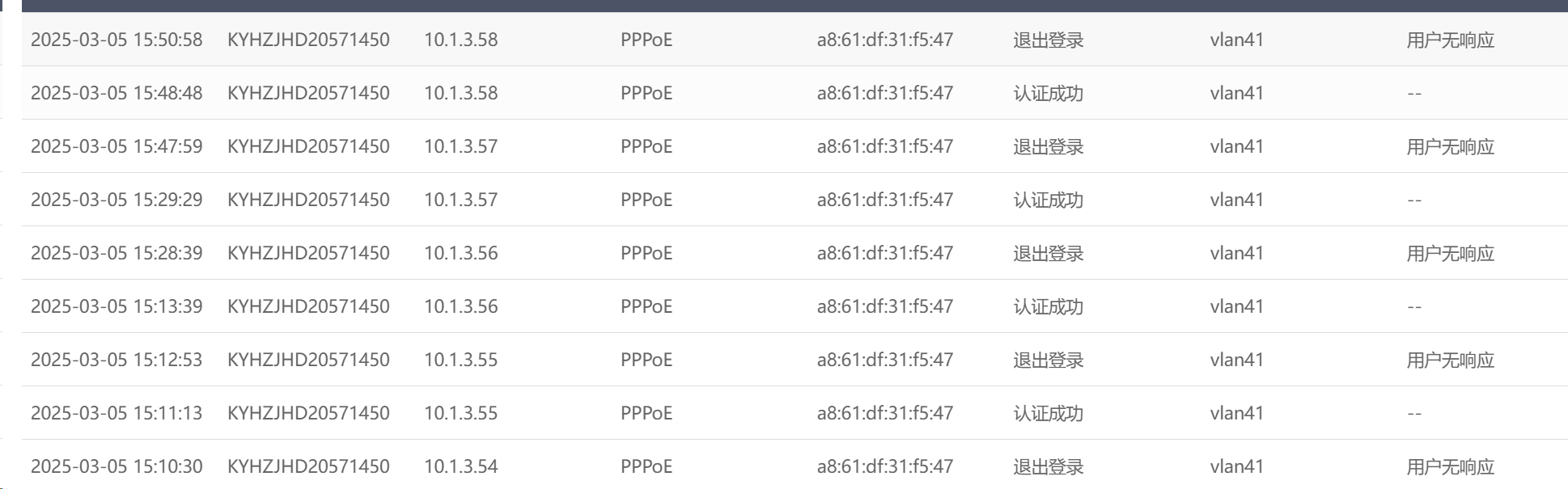Screen dimensions: 1568x489
Task: Select the 15:48:48 log entry timestamp
Action: point(117,93)
